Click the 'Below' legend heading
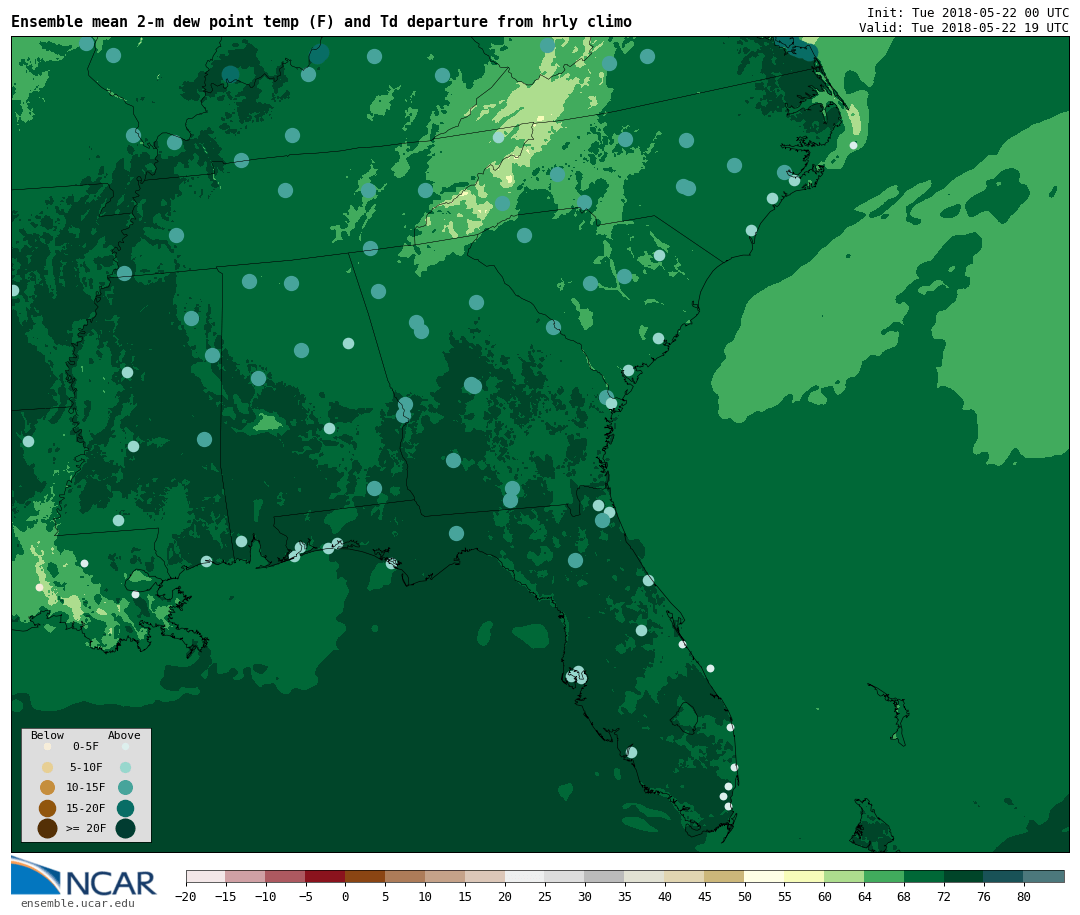This screenshot has height=915, width=1080. point(47,735)
